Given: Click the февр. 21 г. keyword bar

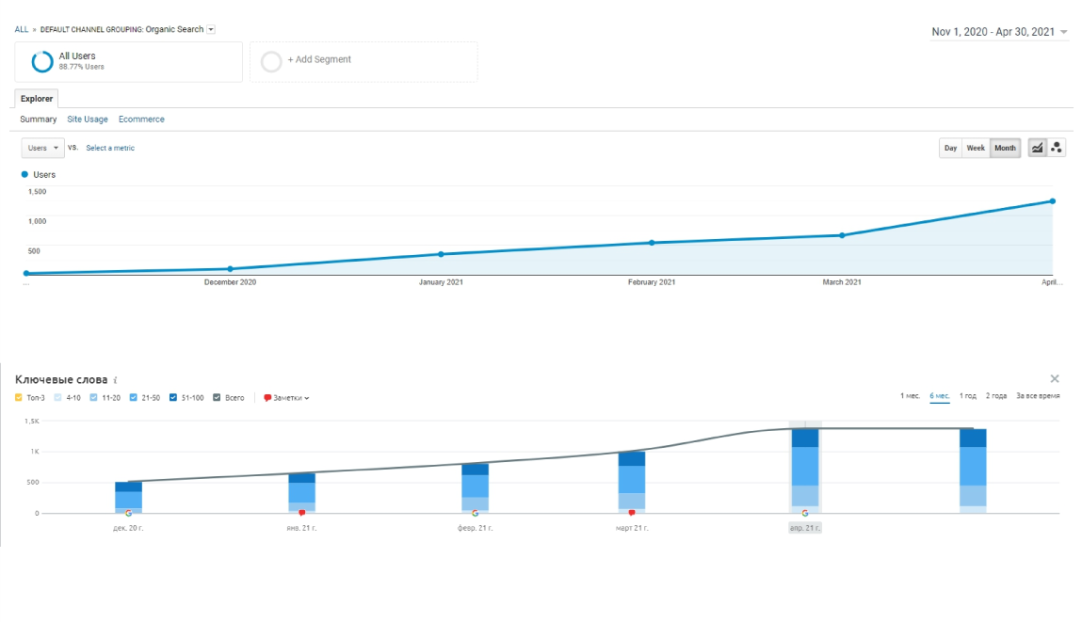Looking at the screenshot, I should (475, 488).
